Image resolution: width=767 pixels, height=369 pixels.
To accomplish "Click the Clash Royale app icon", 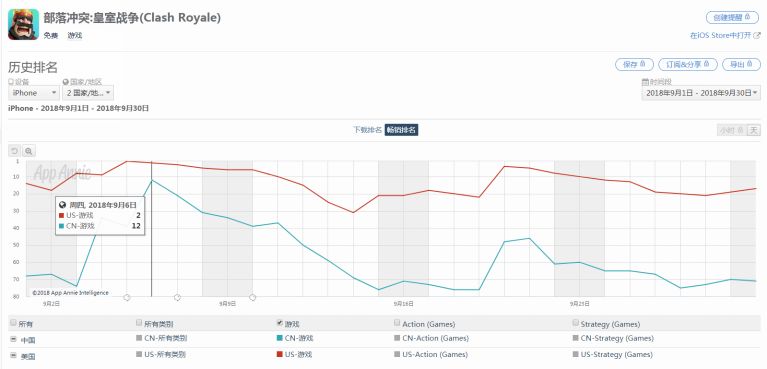I will (x=23, y=24).
